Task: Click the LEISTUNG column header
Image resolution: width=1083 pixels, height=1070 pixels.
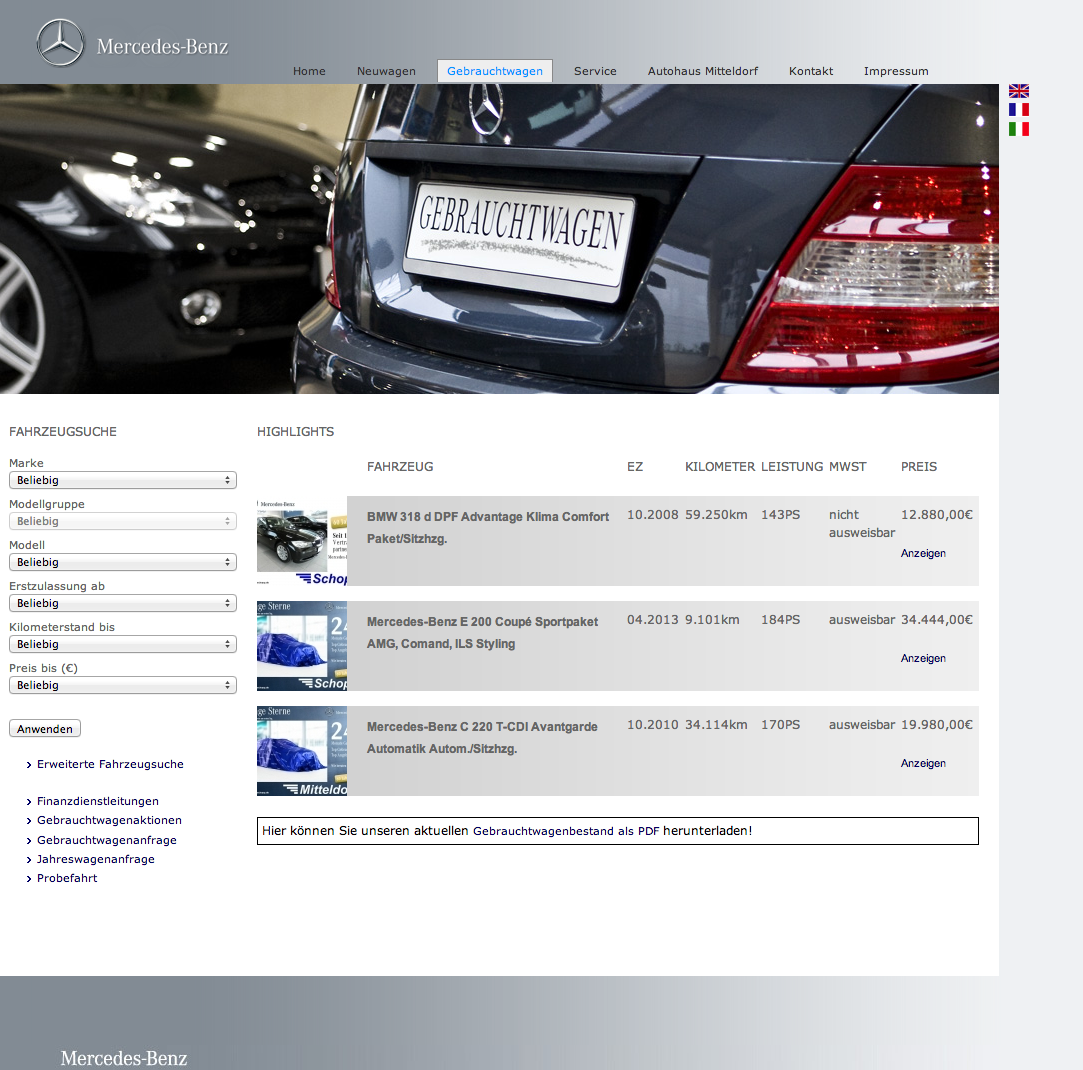Action: pyautogui.click(x=792, y=467)
